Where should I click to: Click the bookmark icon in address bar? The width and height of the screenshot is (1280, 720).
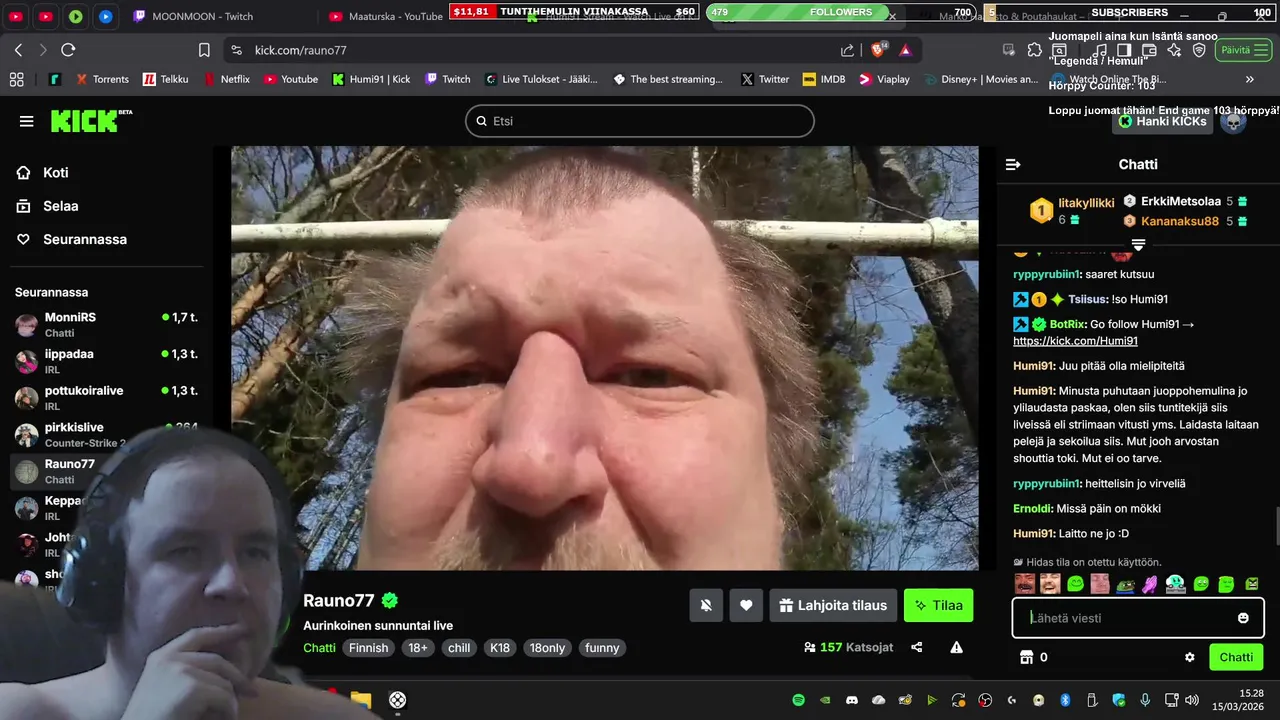204,50
